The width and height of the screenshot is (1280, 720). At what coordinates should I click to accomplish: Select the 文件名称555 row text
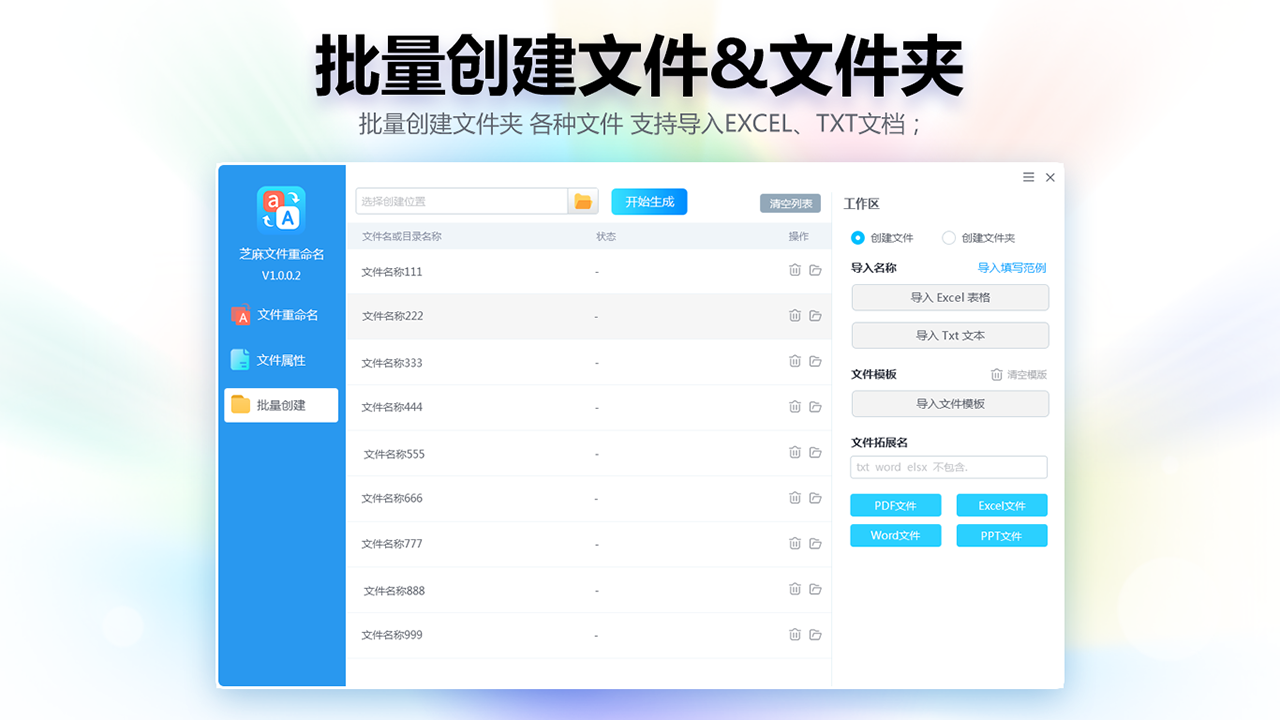[x=394, y=453]
